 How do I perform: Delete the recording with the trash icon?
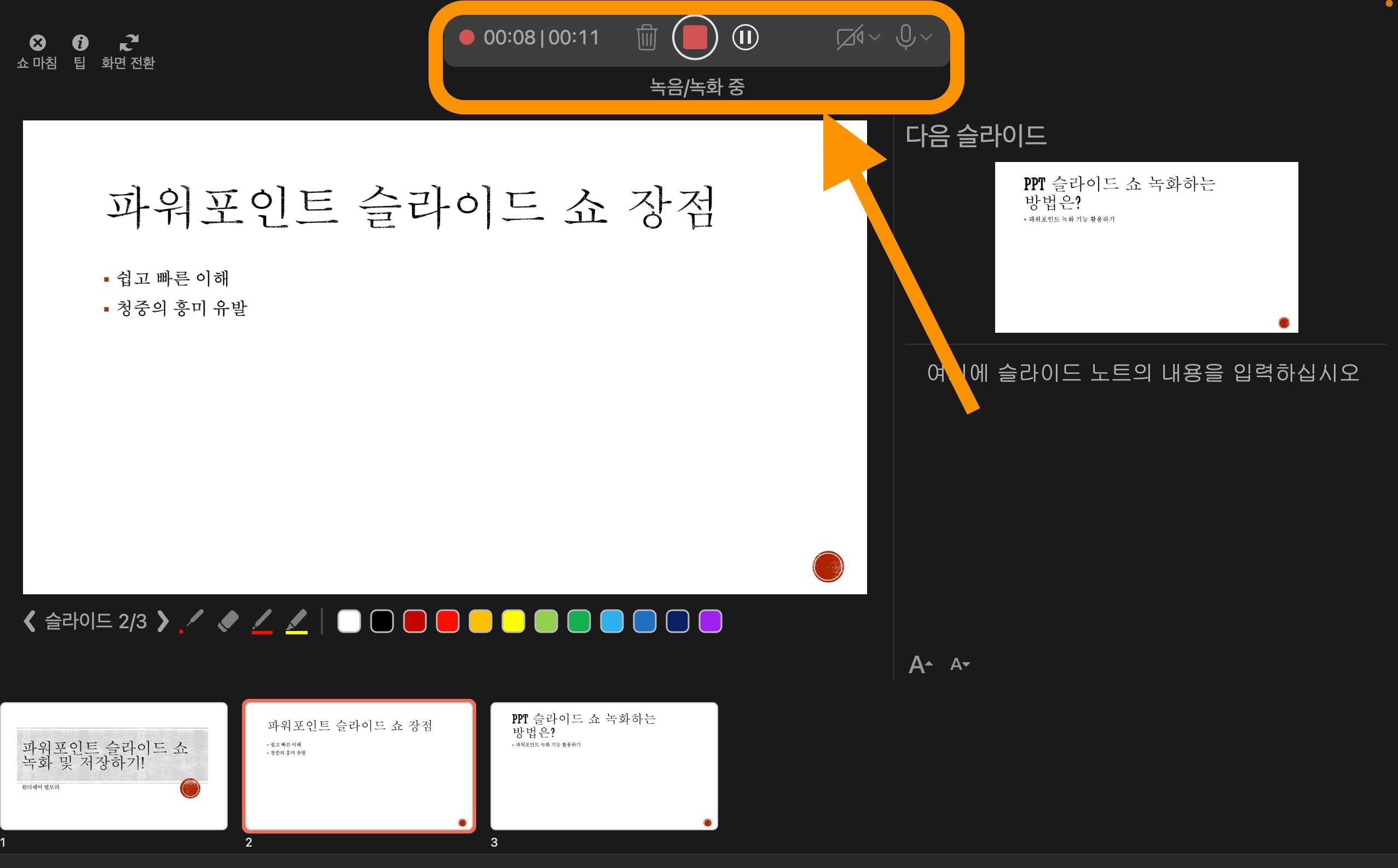[646, 37]
